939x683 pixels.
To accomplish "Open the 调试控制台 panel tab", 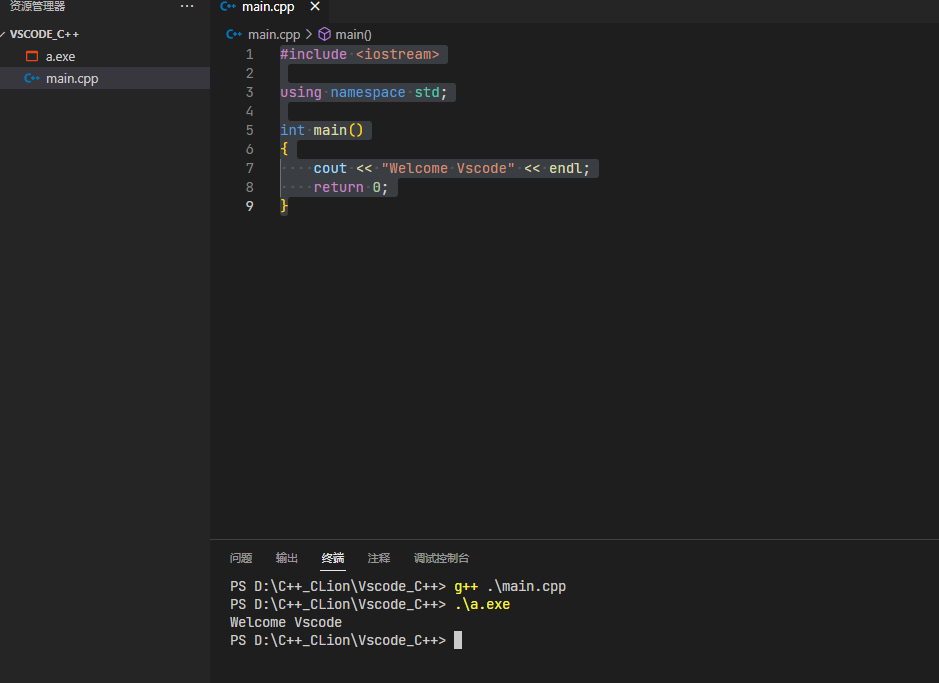I will (441, 558).
